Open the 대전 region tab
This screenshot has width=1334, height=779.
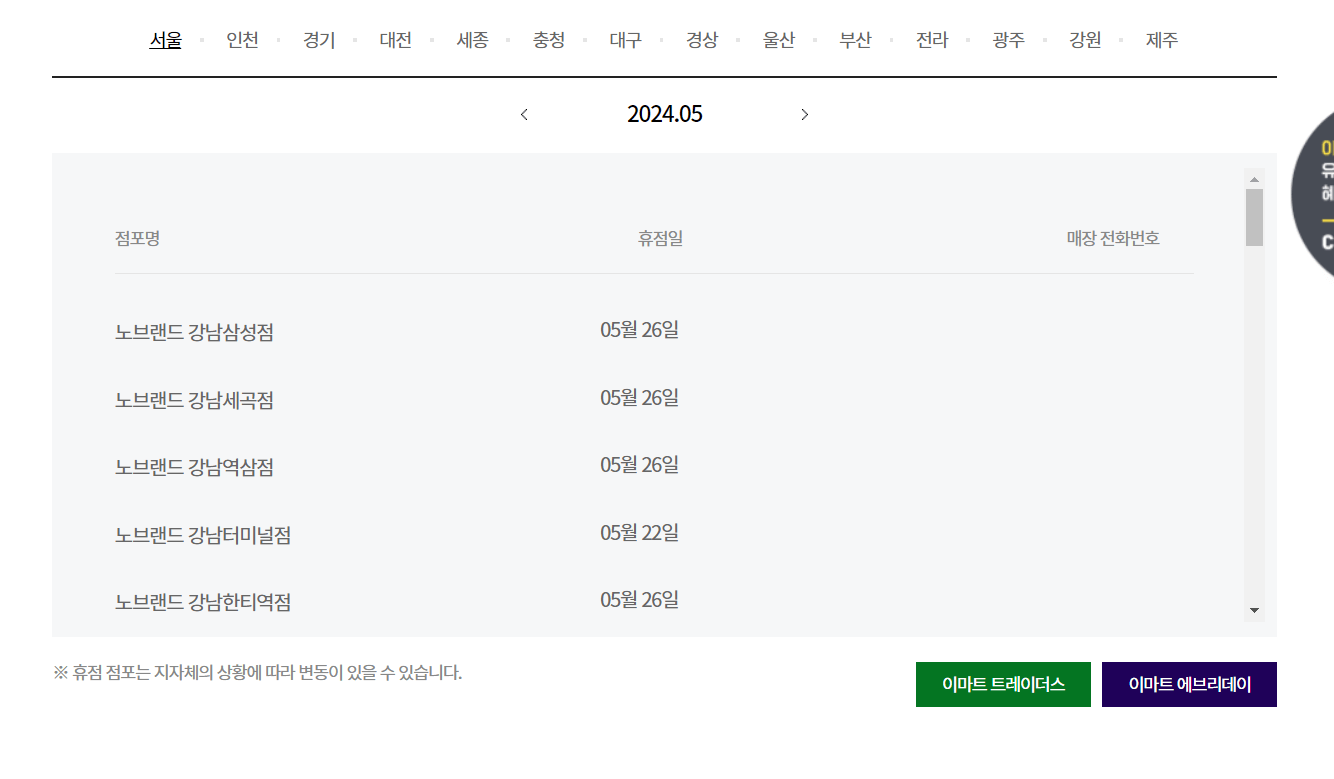395,40
